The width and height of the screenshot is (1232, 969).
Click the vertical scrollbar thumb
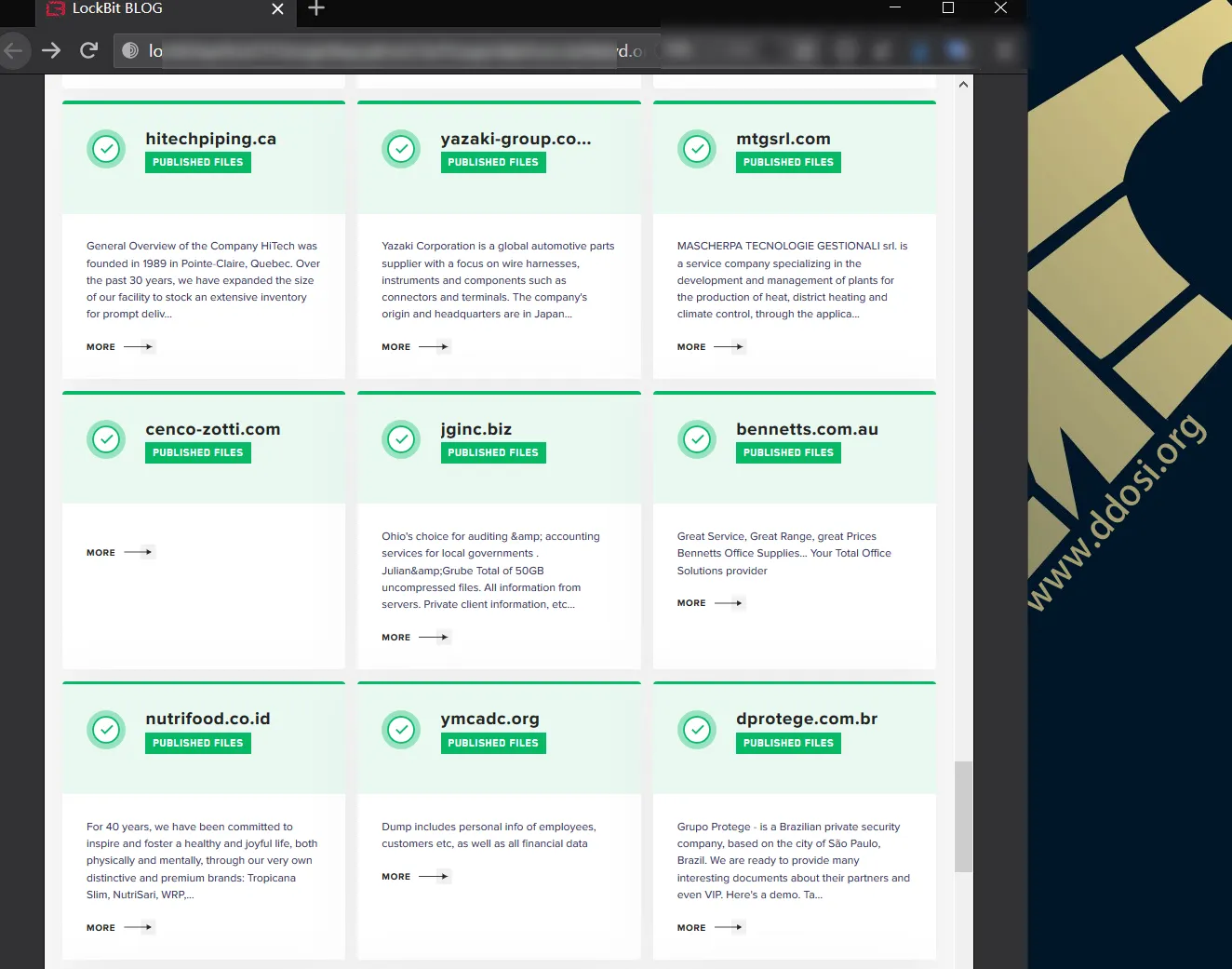pos(964,816)
